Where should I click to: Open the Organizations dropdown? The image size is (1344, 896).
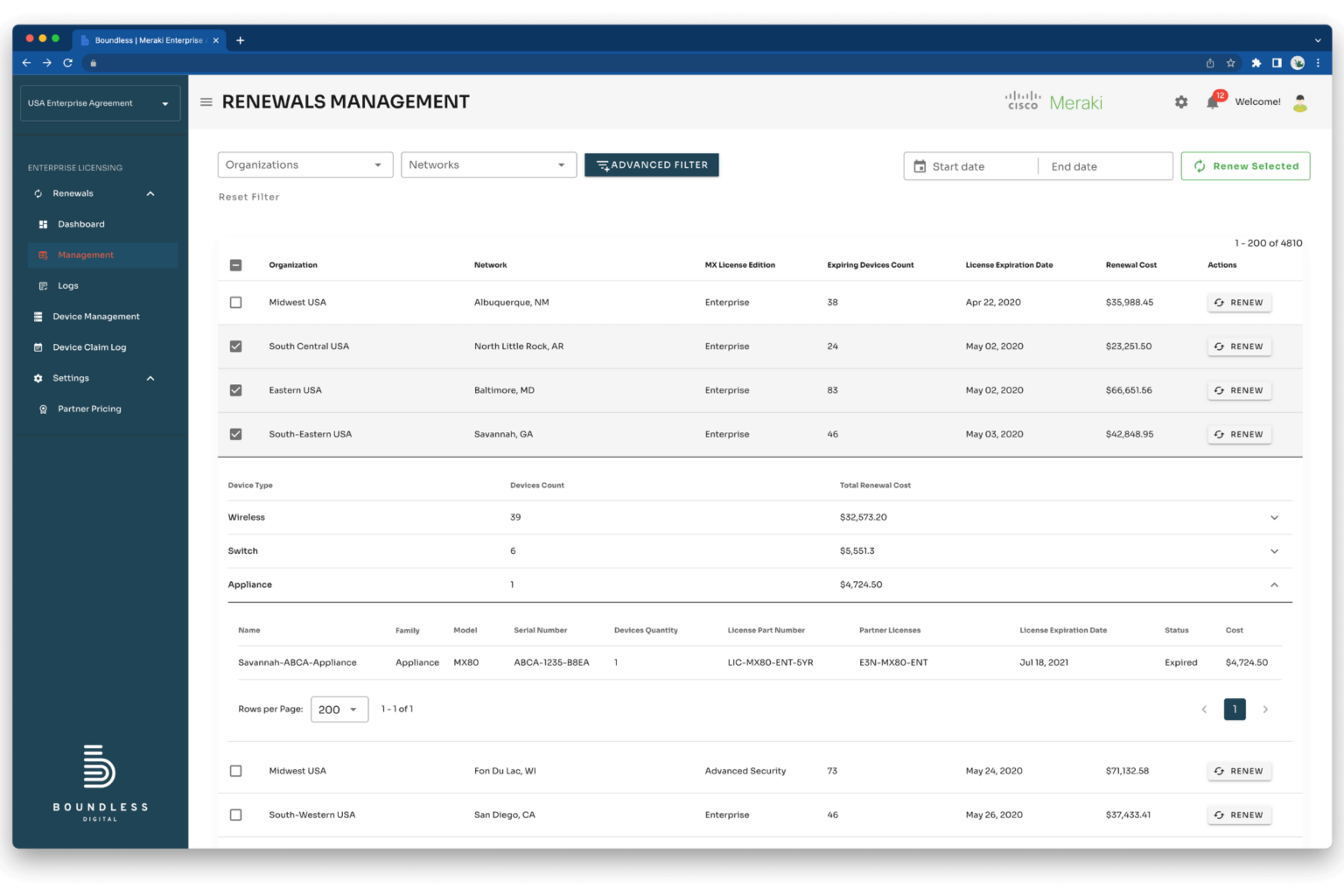pos(304,164)
